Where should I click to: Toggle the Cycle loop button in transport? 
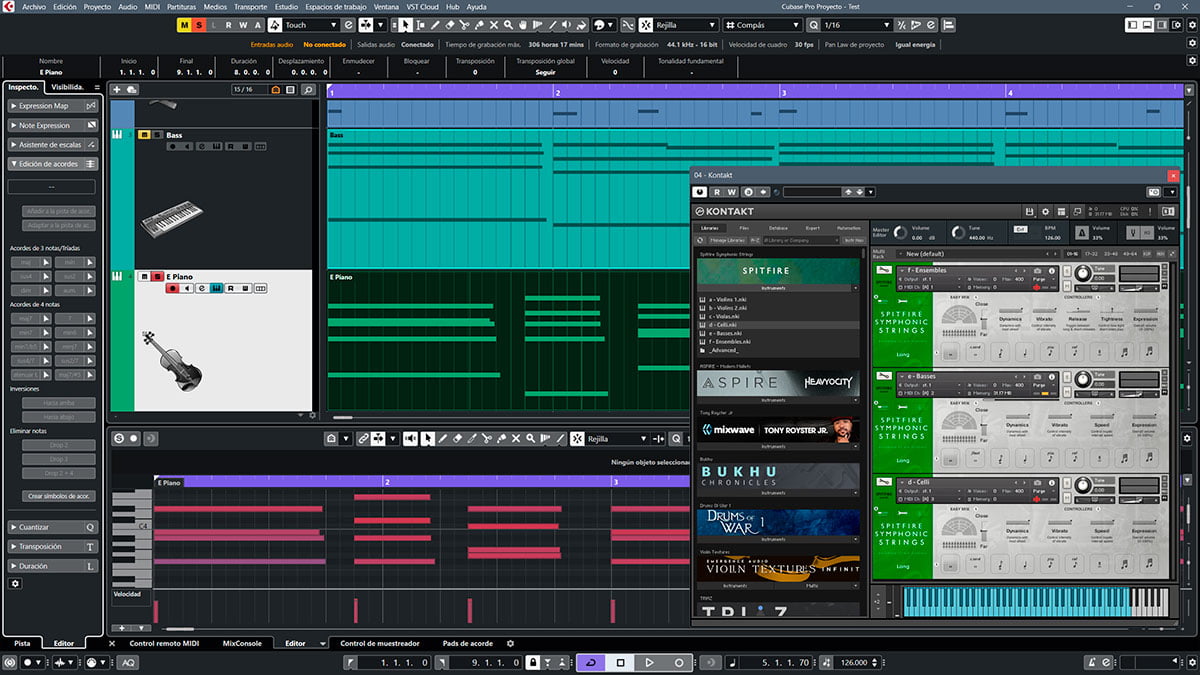click(591, 662)
